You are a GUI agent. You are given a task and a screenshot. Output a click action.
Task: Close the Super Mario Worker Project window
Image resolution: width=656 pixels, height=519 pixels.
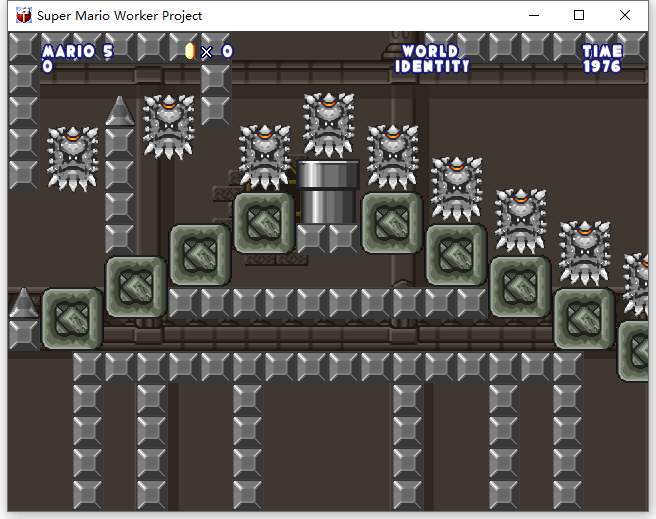click(625, 15)
